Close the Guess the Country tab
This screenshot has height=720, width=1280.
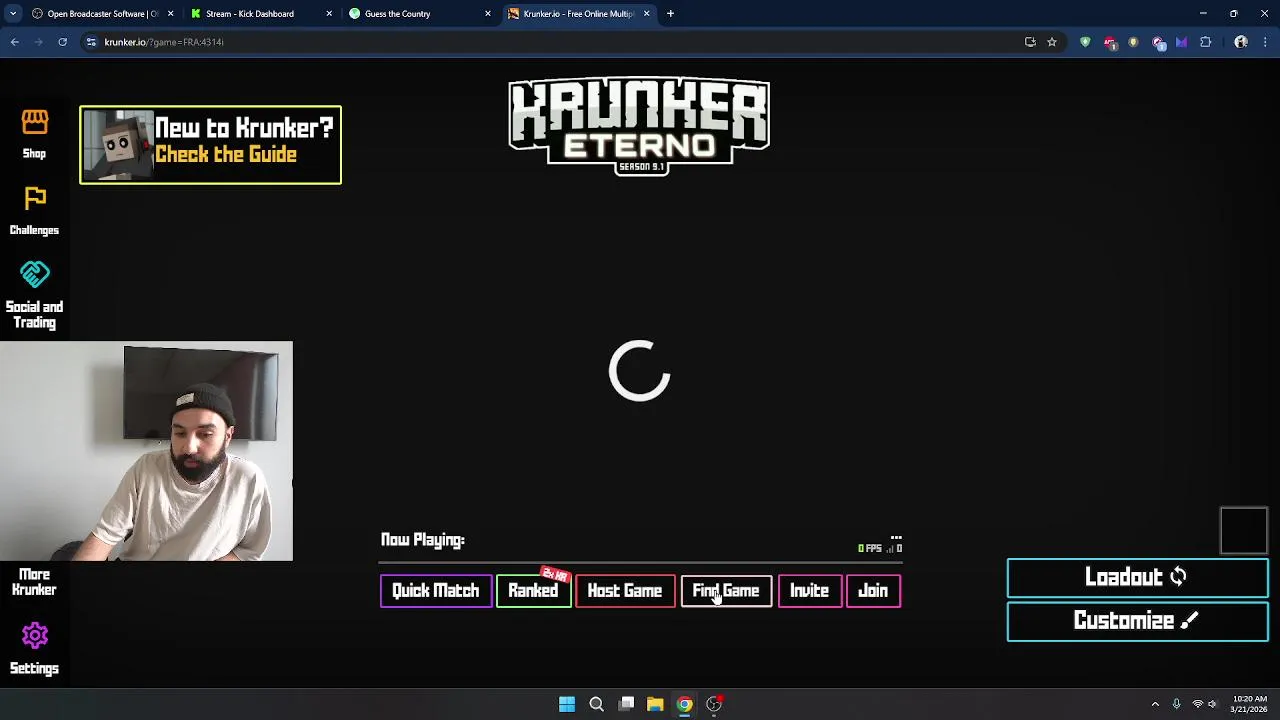[x=488, y=14]
